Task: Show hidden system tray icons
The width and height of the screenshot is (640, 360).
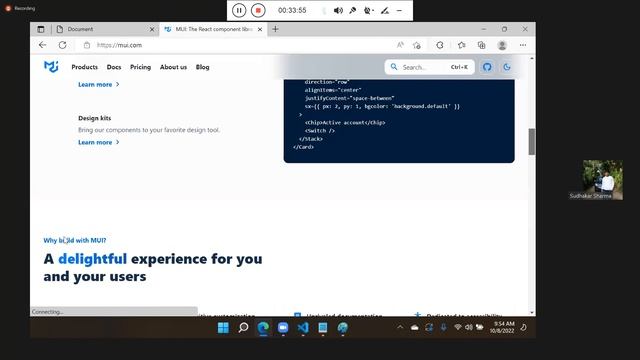Action: click(400, 327)
